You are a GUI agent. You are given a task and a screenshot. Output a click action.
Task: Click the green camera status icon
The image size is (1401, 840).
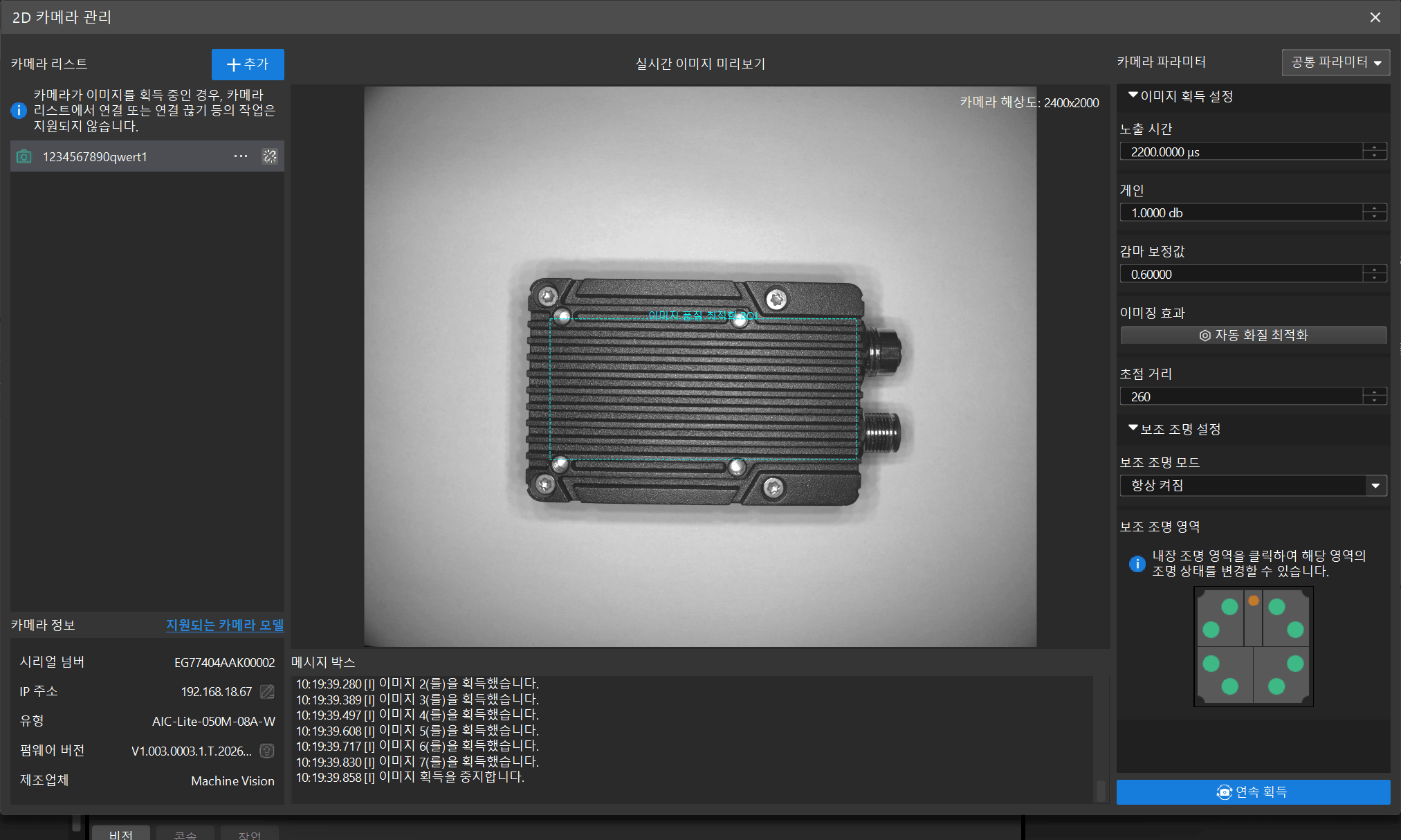(x=24, y=156)
